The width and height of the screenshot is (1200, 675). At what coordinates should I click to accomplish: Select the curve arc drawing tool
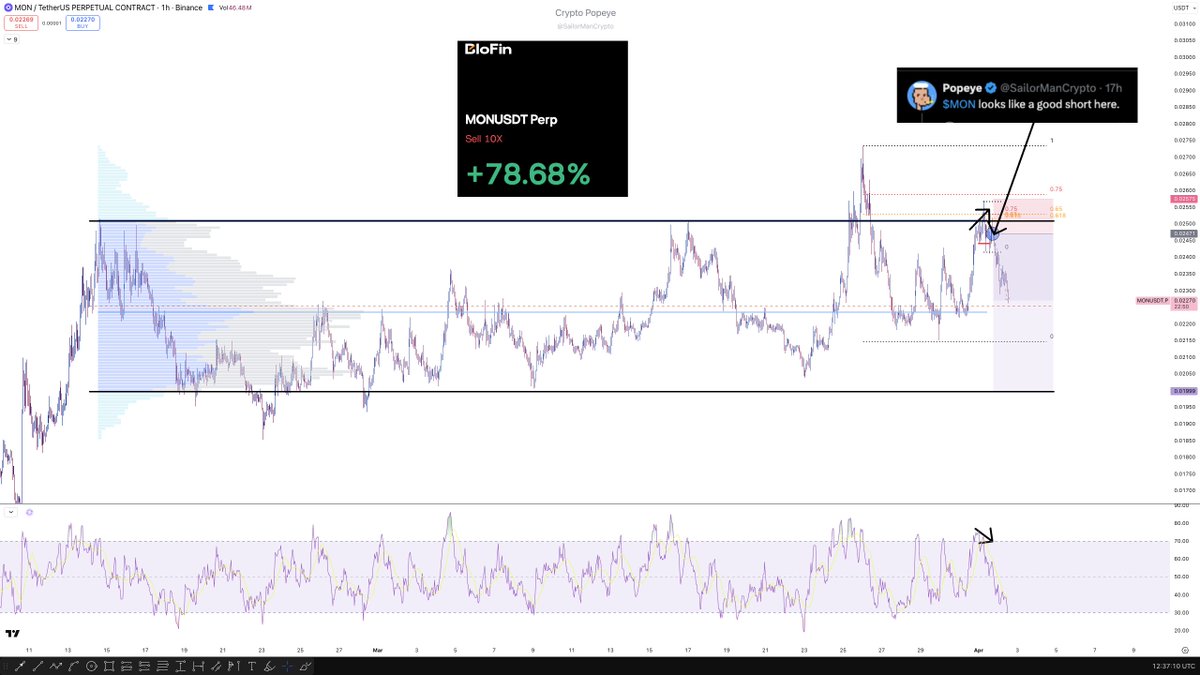pos(72,666)
